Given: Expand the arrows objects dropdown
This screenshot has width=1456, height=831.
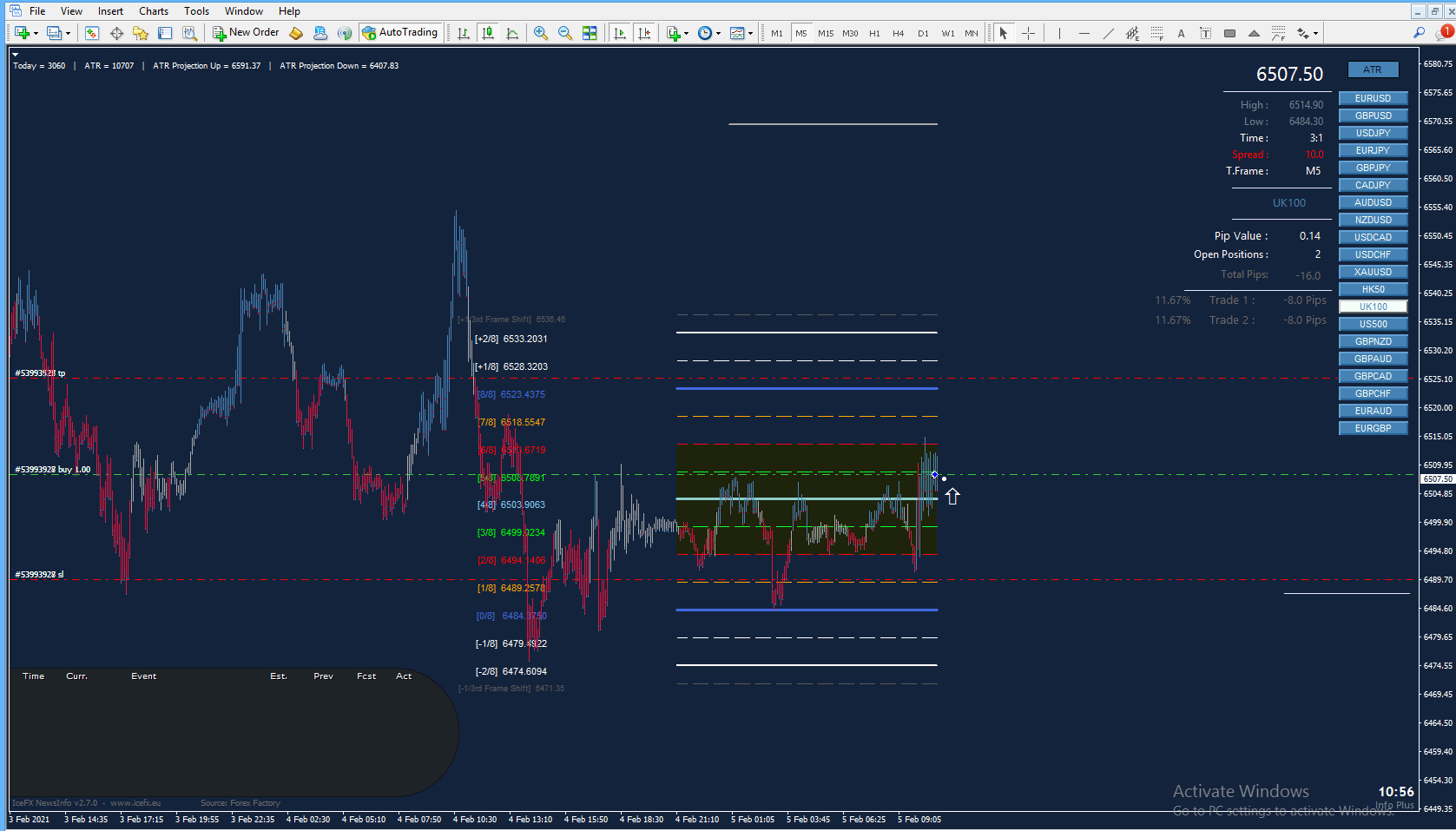Looking at the screenshot, I should (x=1315, y=33).
